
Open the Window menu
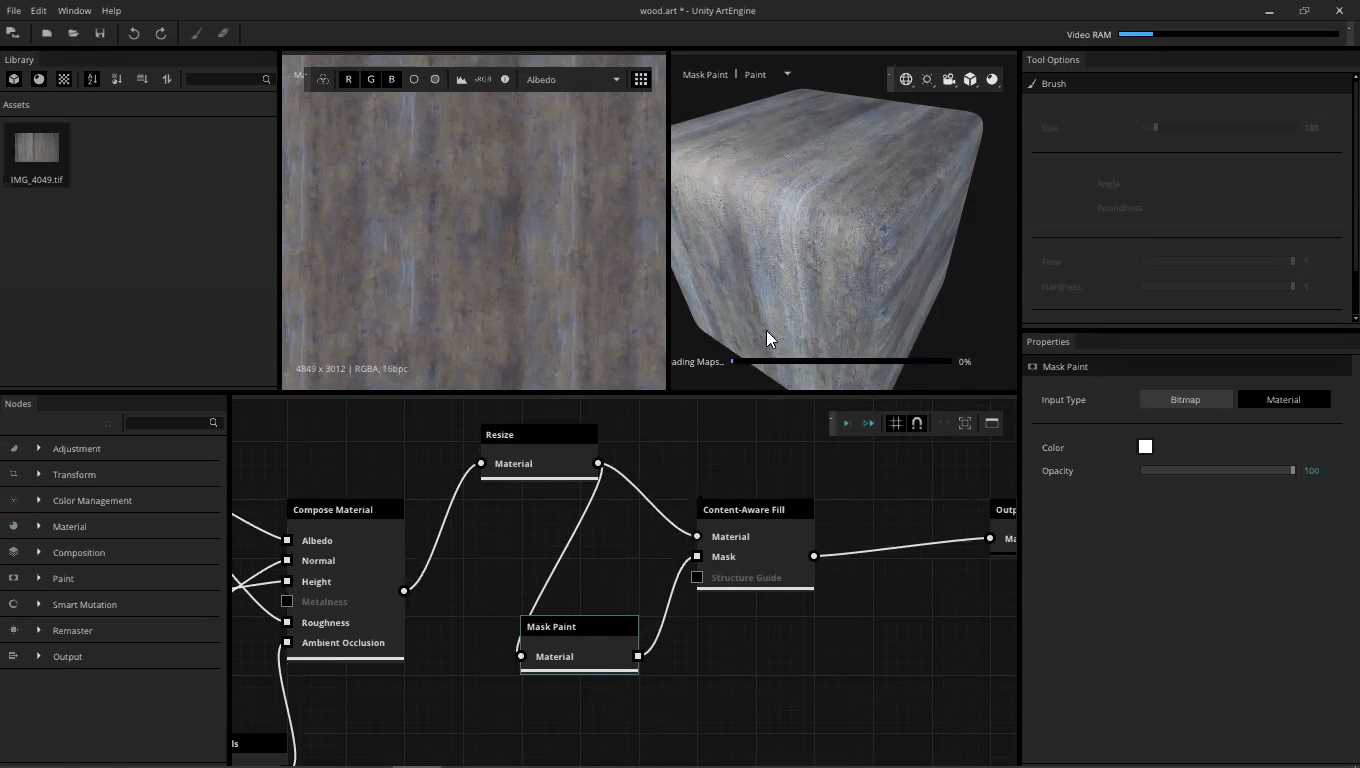(74, 10)
